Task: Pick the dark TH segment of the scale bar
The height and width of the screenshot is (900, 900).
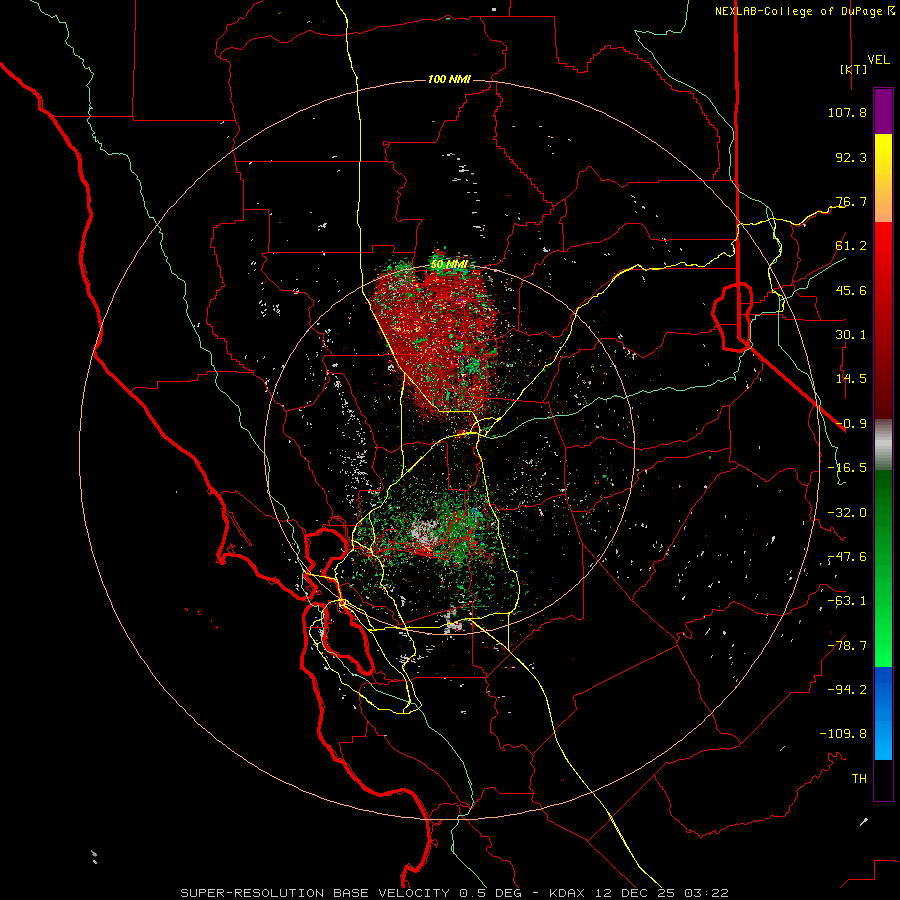Action: [883, 780]
